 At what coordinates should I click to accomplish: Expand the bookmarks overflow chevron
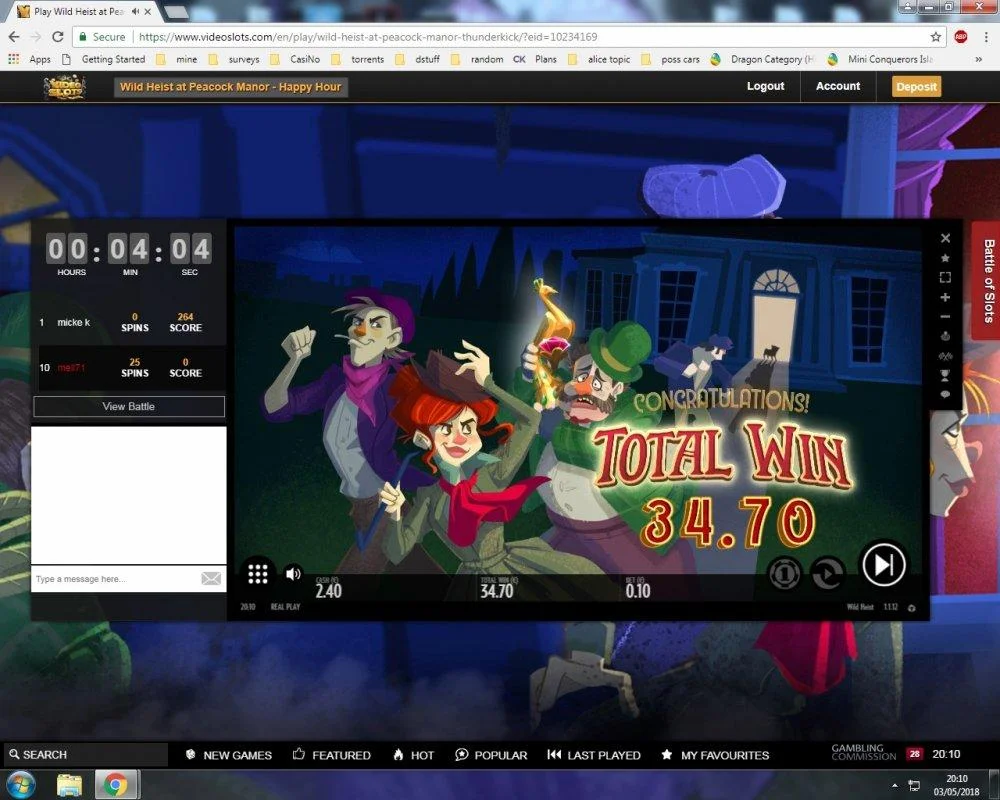[x=978, y=59]
